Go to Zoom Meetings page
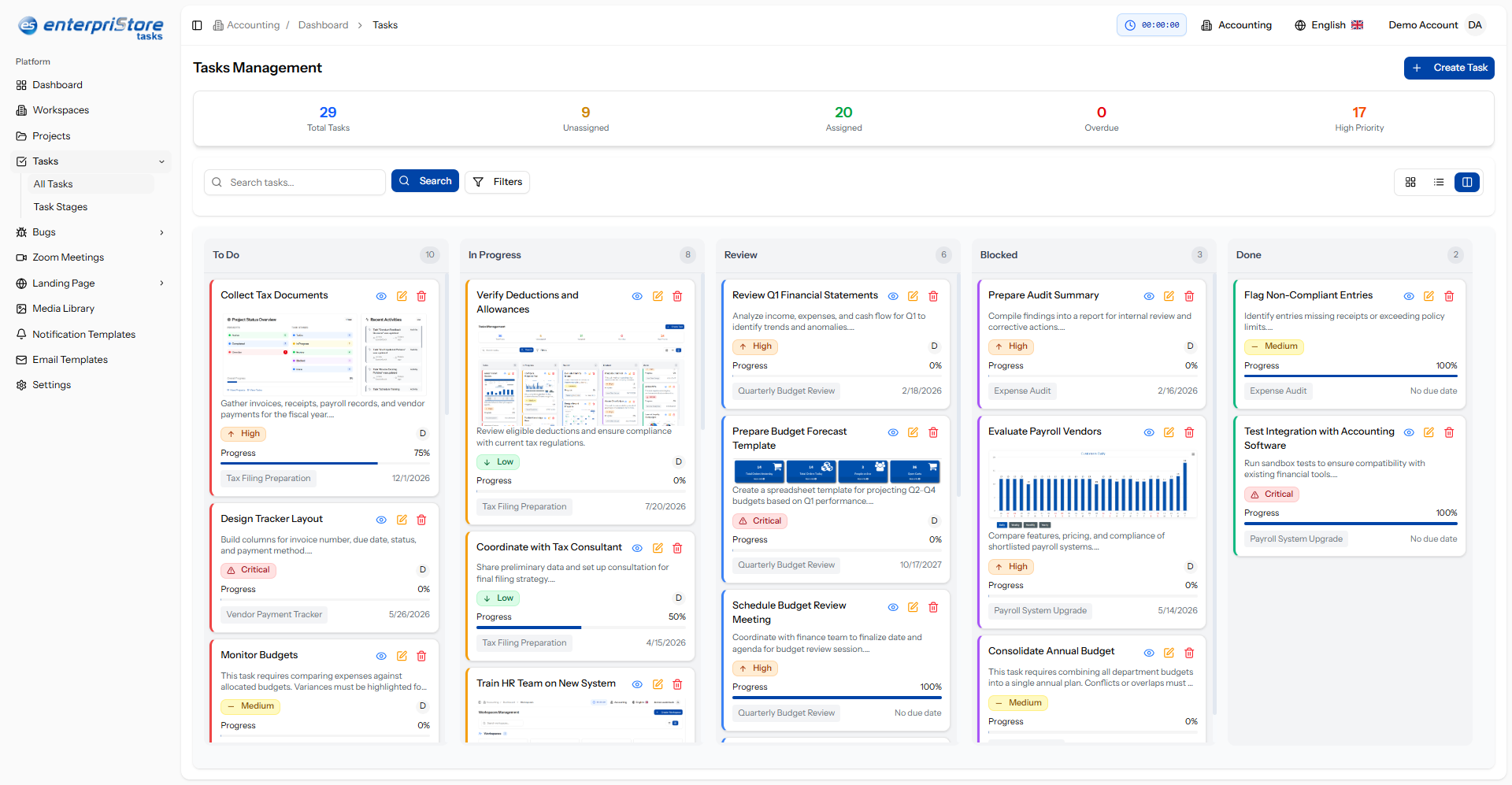 [68, 257]
